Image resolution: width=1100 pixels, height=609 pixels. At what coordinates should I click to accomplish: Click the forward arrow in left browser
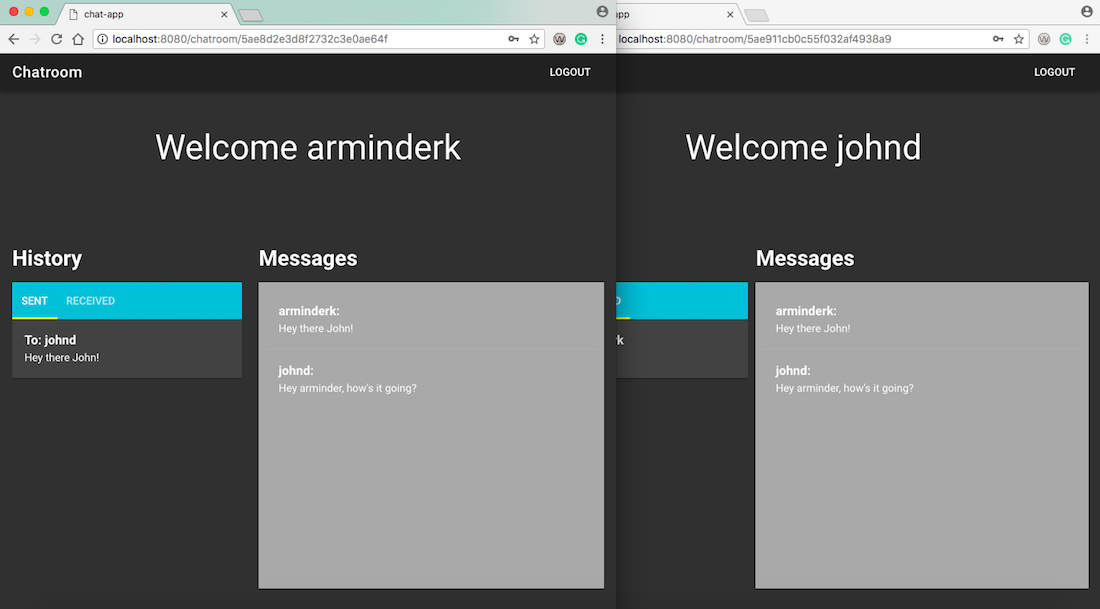[x=35, y=39]
